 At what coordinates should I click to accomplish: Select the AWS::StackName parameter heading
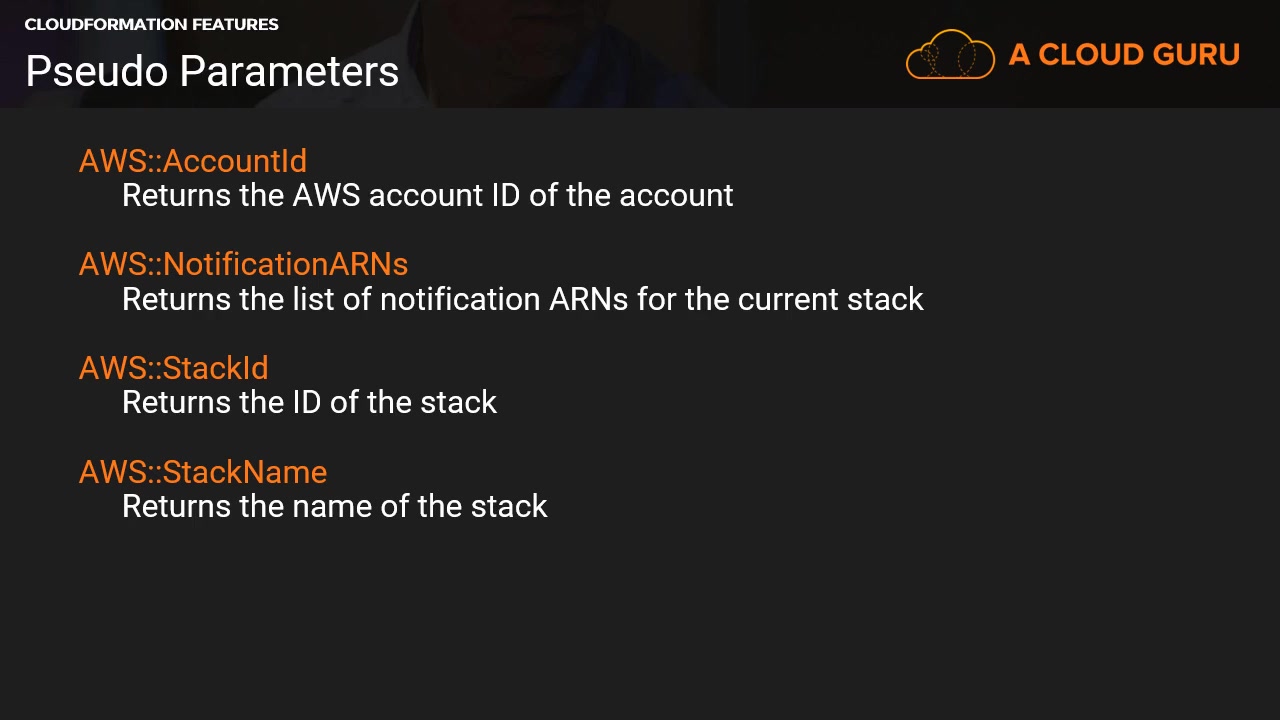[203, 472]
